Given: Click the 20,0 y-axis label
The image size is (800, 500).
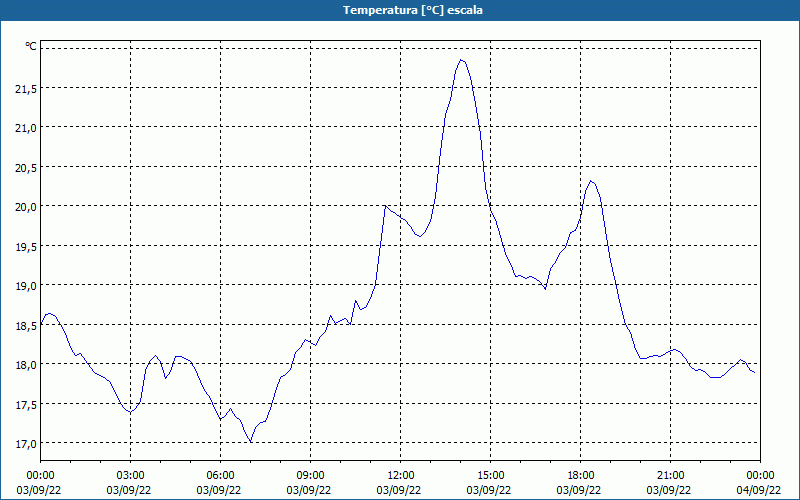Looking at the screenshot, I should tap(26, 207).
